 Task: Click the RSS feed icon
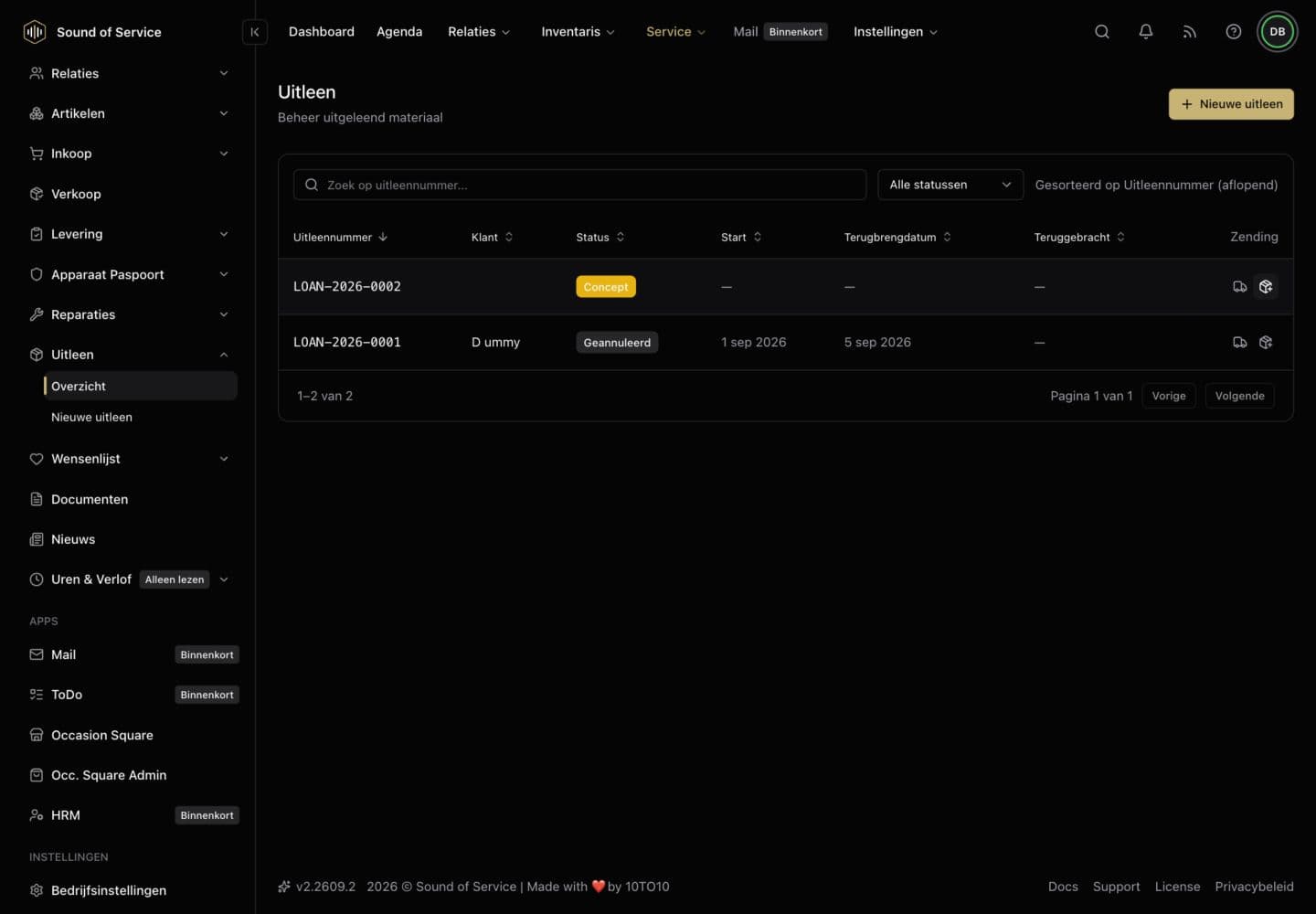[x=1190, y=32]
